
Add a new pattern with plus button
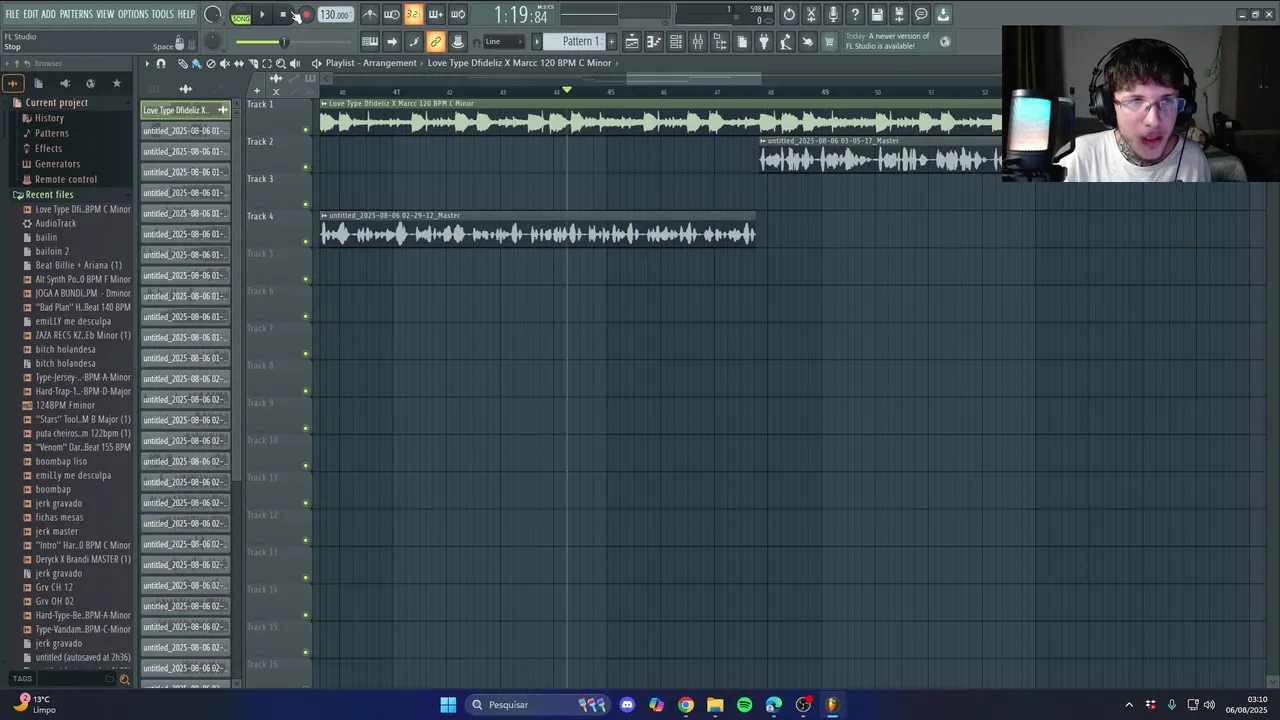tap(612, 41)
